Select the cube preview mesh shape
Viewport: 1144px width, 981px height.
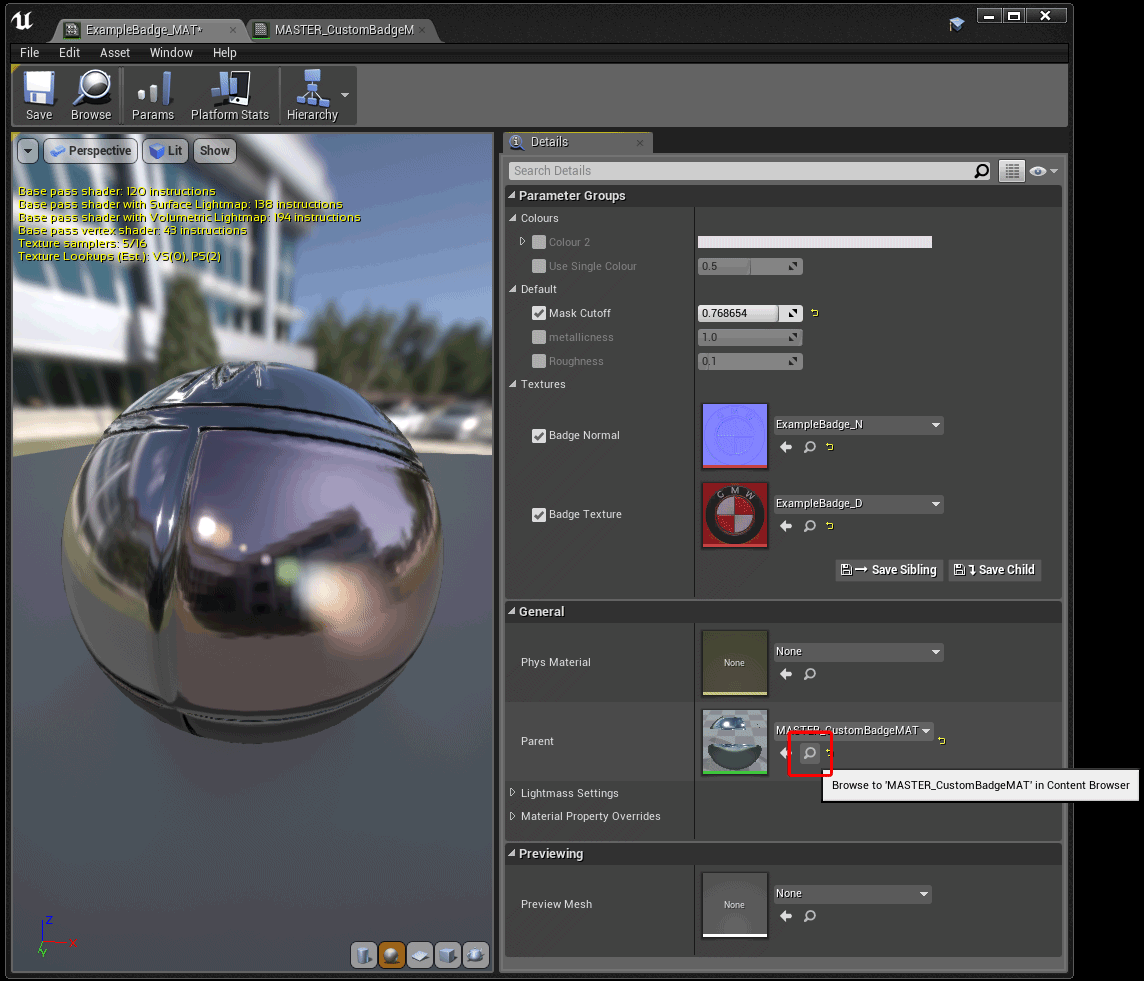click(448, 955)
